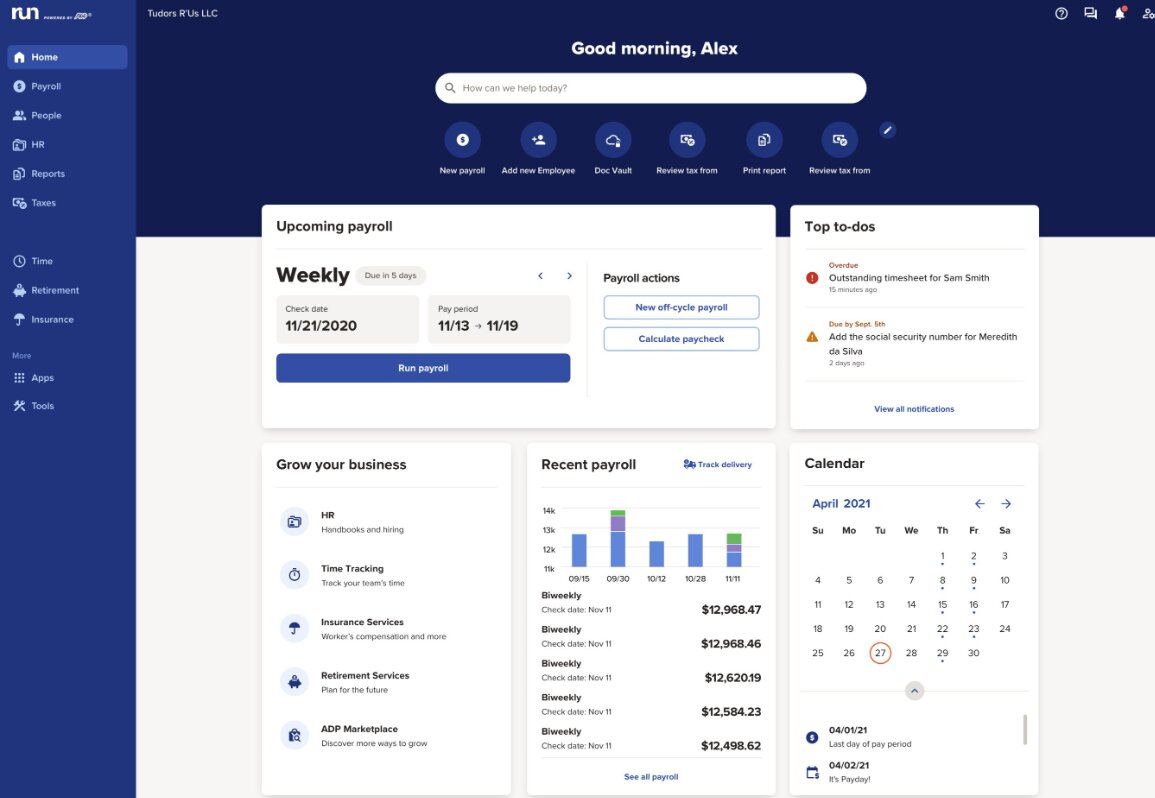1155x798 pixels.
Task: Edit shortcuts with the pencil icon
Action: [x=887, y=130]
